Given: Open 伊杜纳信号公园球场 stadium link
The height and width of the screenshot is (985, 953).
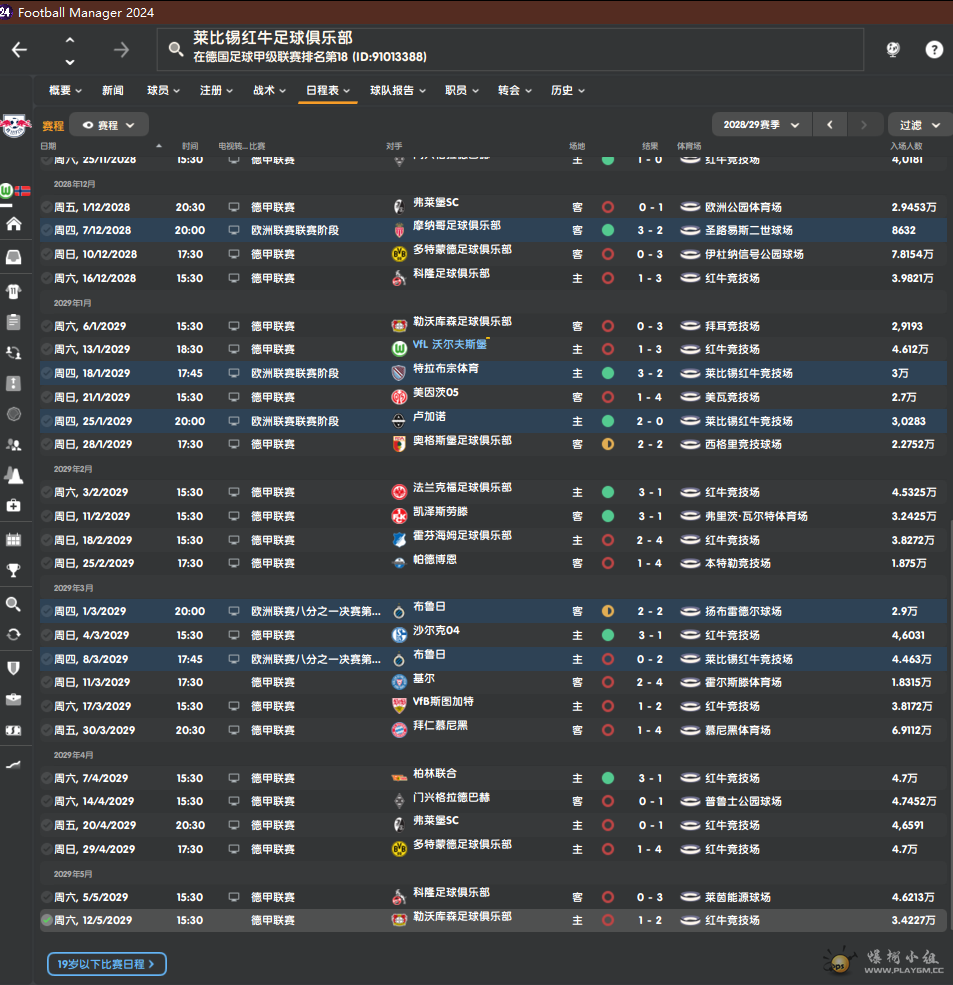Looking at the screenshot, I should pos(754,254).
